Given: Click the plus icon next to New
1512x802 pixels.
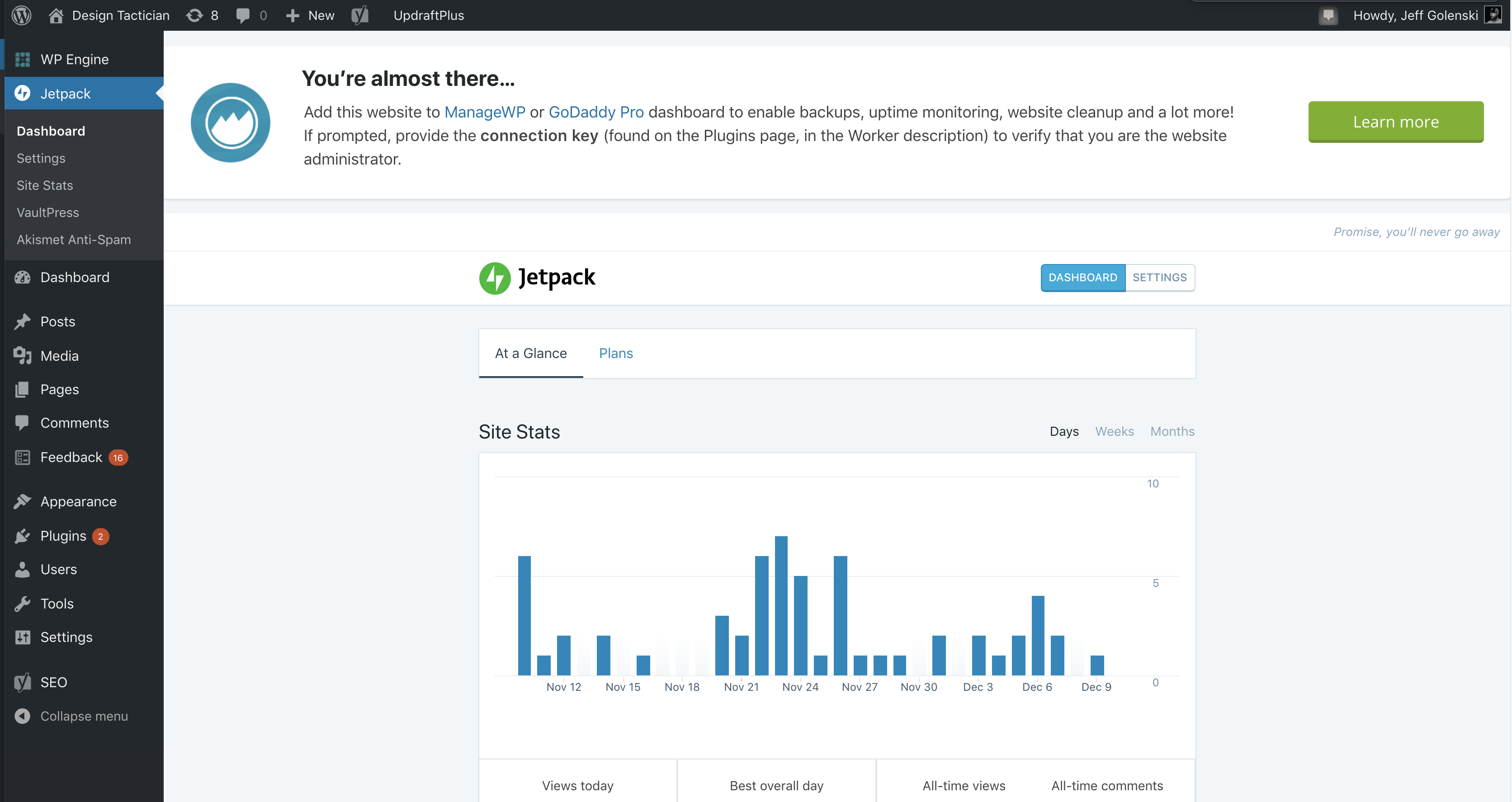Looking at the screenshot, I should coord(292,15).
